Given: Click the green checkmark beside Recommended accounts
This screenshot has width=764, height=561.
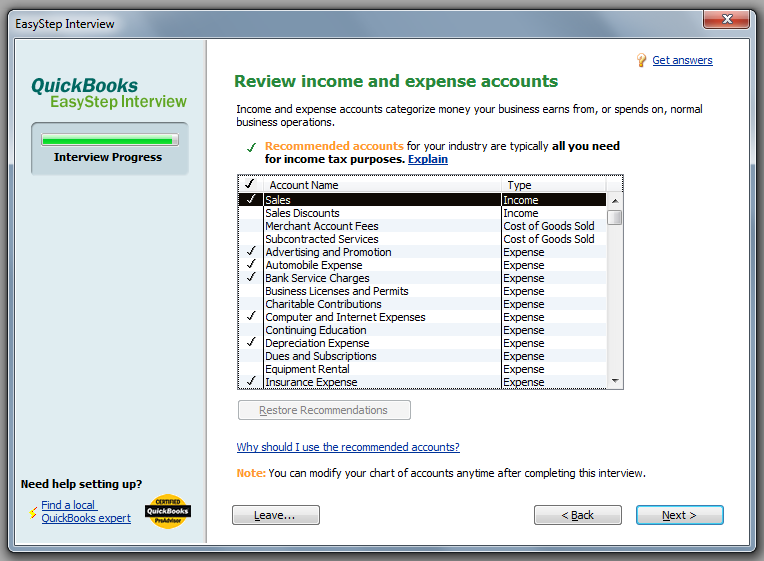Looking at the screenshot, I should click(251, 147).
